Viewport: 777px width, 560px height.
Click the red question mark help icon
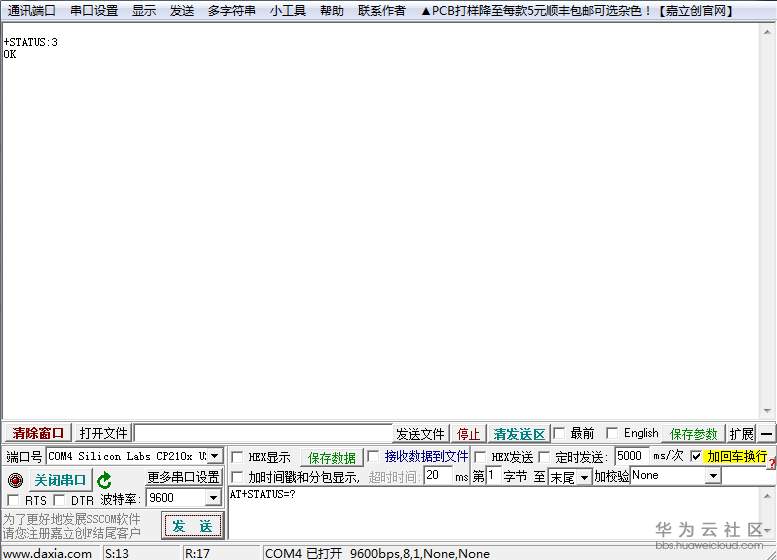(773, 464)
